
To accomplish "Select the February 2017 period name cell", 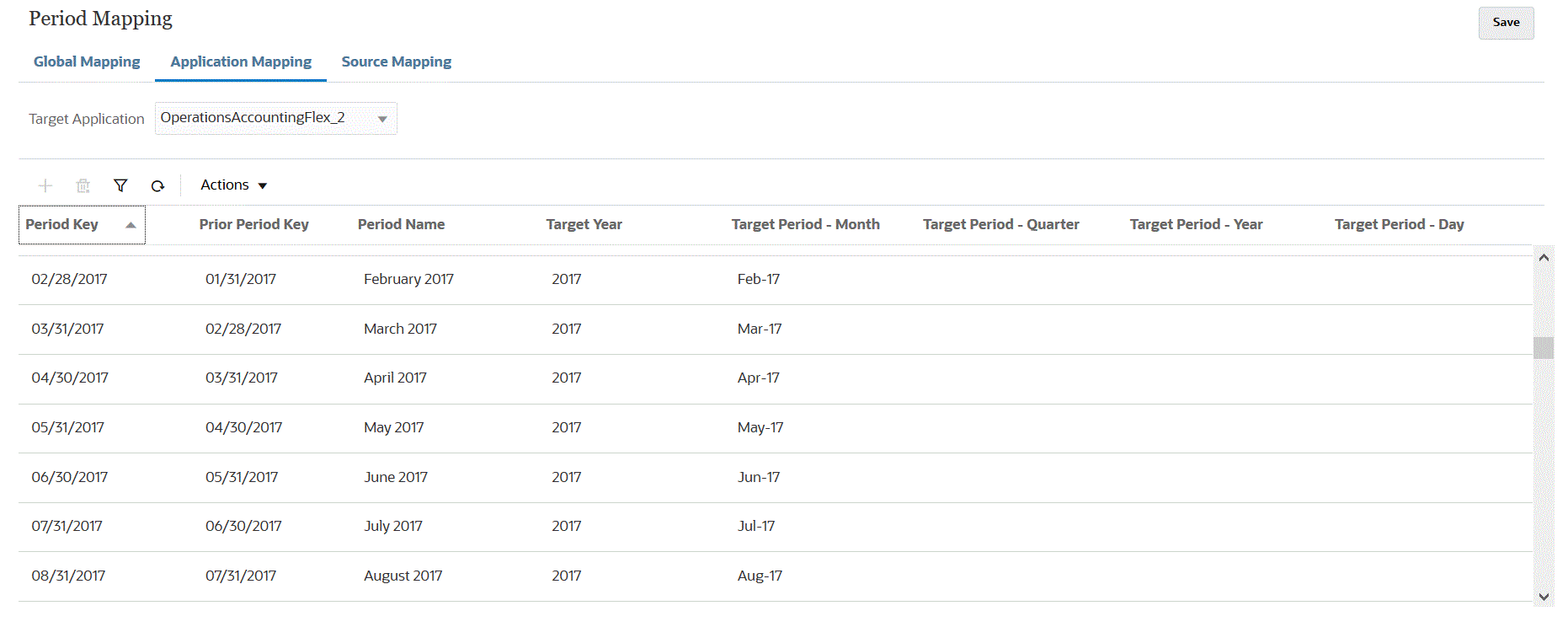I will click(x=408, y=279).
